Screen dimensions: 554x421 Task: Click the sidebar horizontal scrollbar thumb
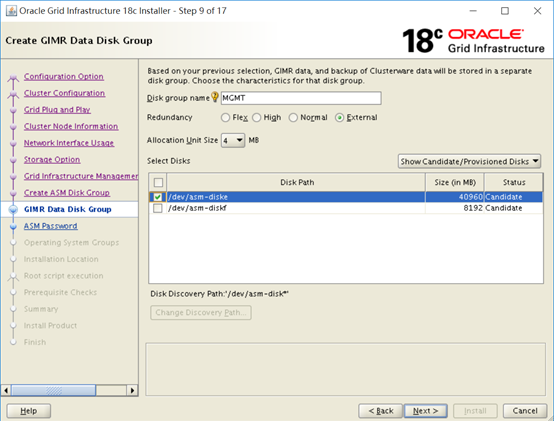(53, 390)
